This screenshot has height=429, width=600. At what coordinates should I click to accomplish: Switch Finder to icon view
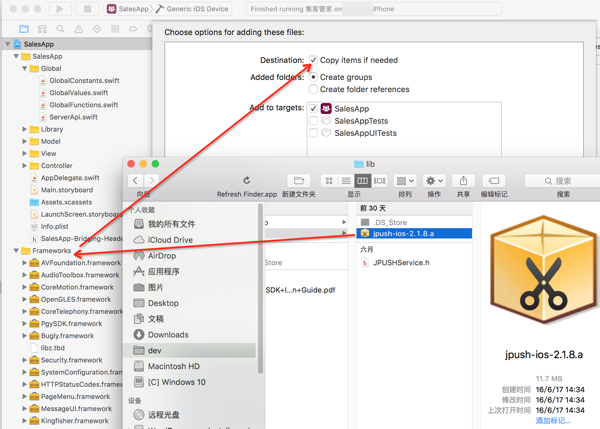coord(329,180)
